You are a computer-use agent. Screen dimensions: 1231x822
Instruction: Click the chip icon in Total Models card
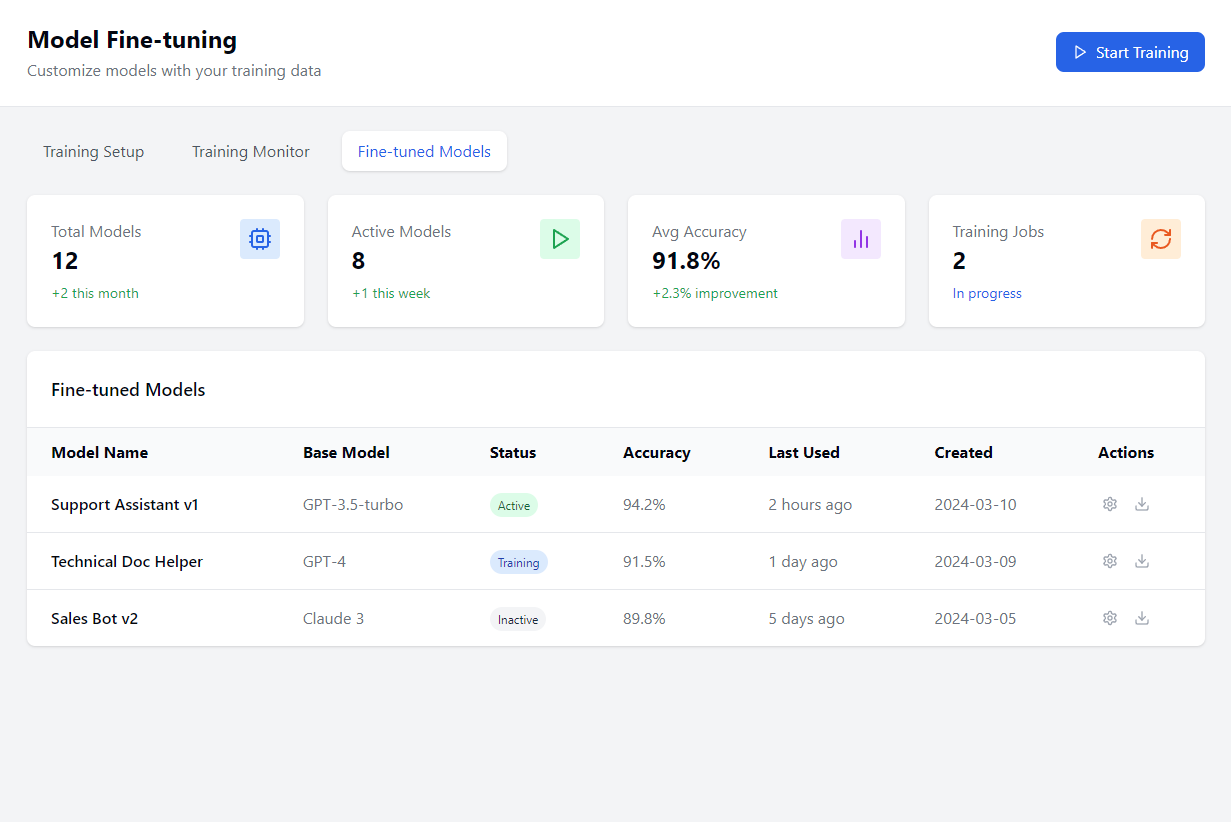point(260,239)
